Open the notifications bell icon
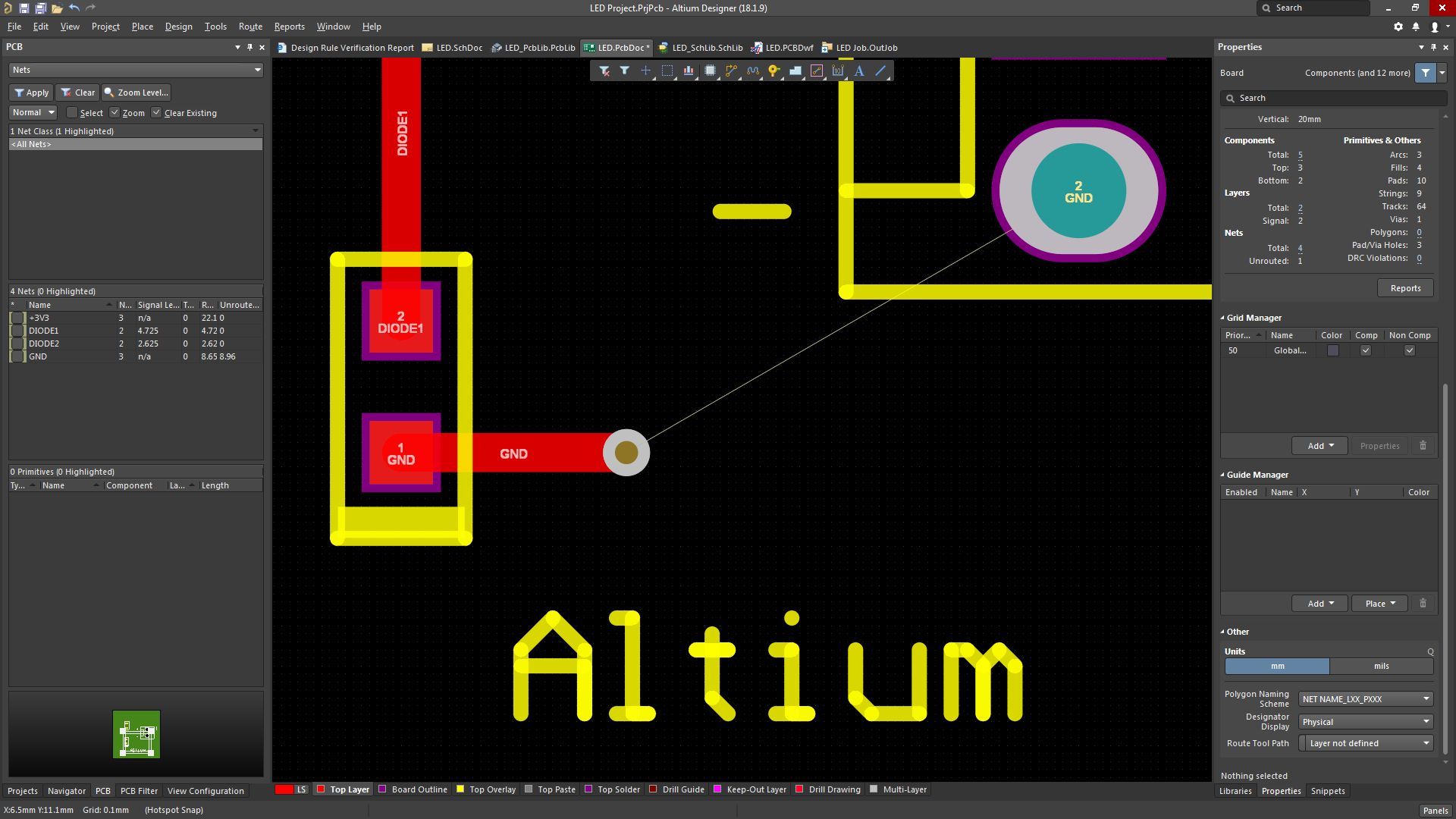Viewport: 1456px width, 819px height. click(x=1415, y=27)
